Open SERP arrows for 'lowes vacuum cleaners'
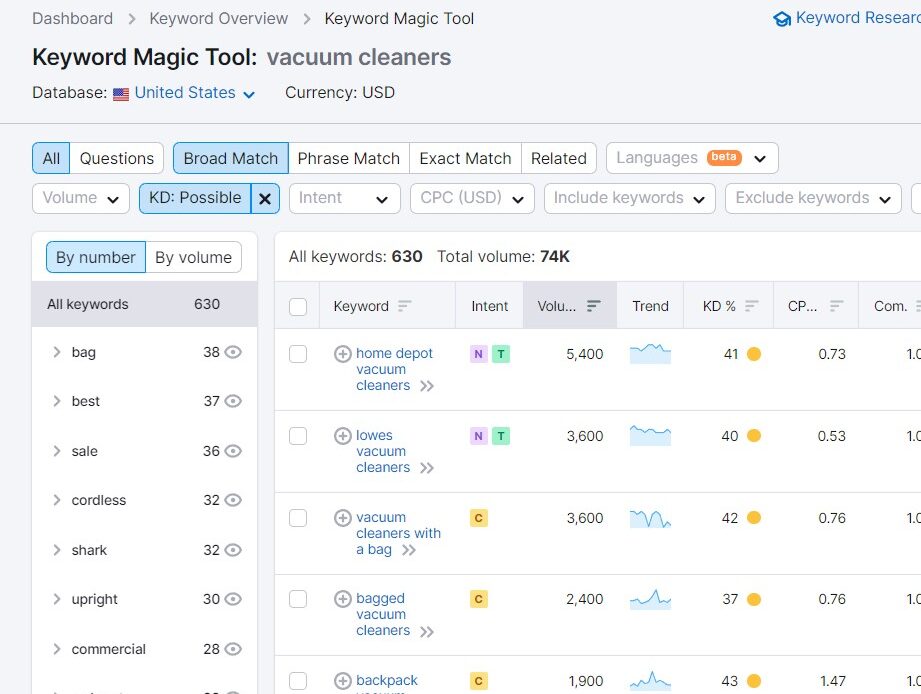The width and height of the screenshot is (921, 694). tap(427, 468)
